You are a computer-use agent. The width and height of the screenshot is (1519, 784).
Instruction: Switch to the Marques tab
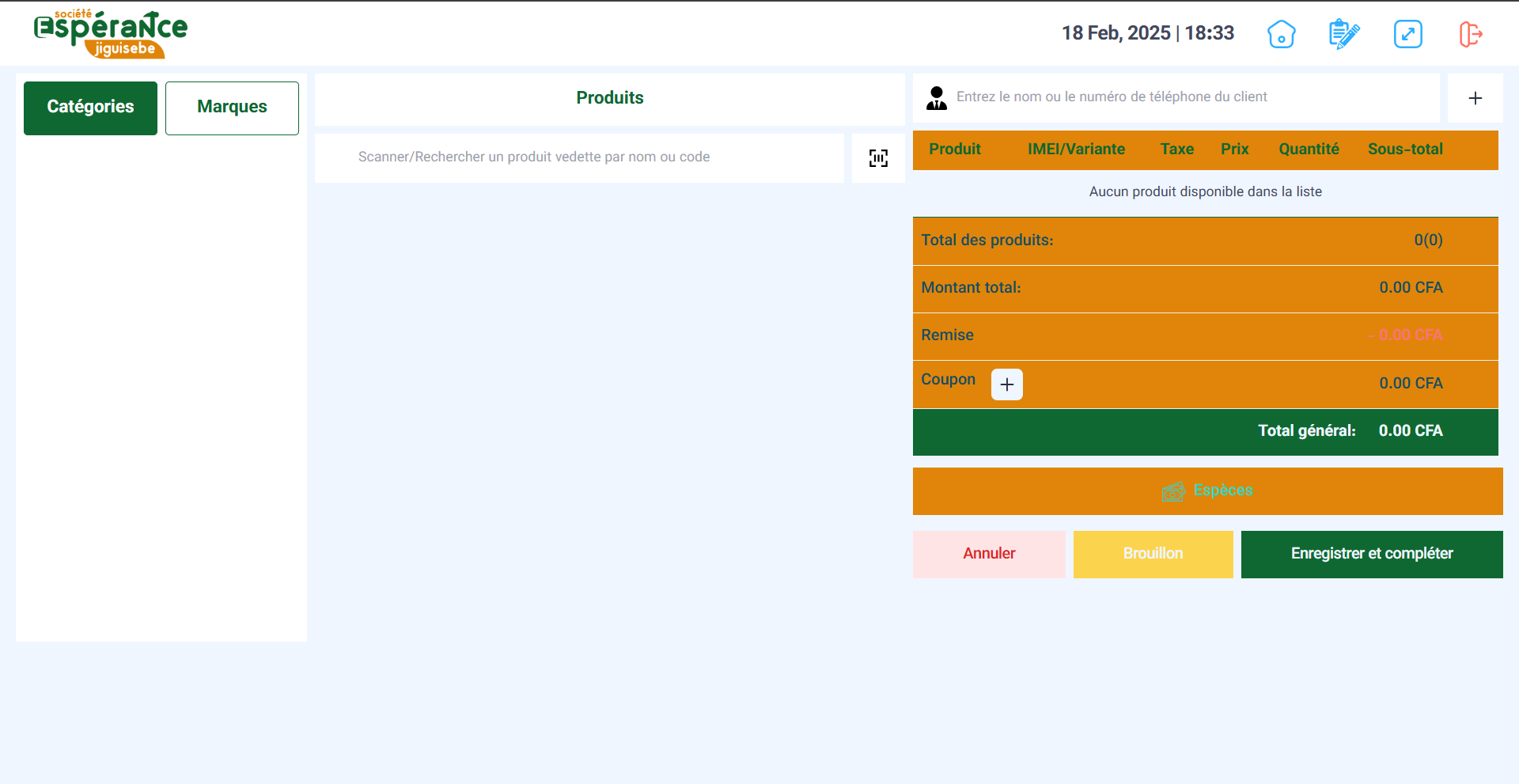click(232, 108)
